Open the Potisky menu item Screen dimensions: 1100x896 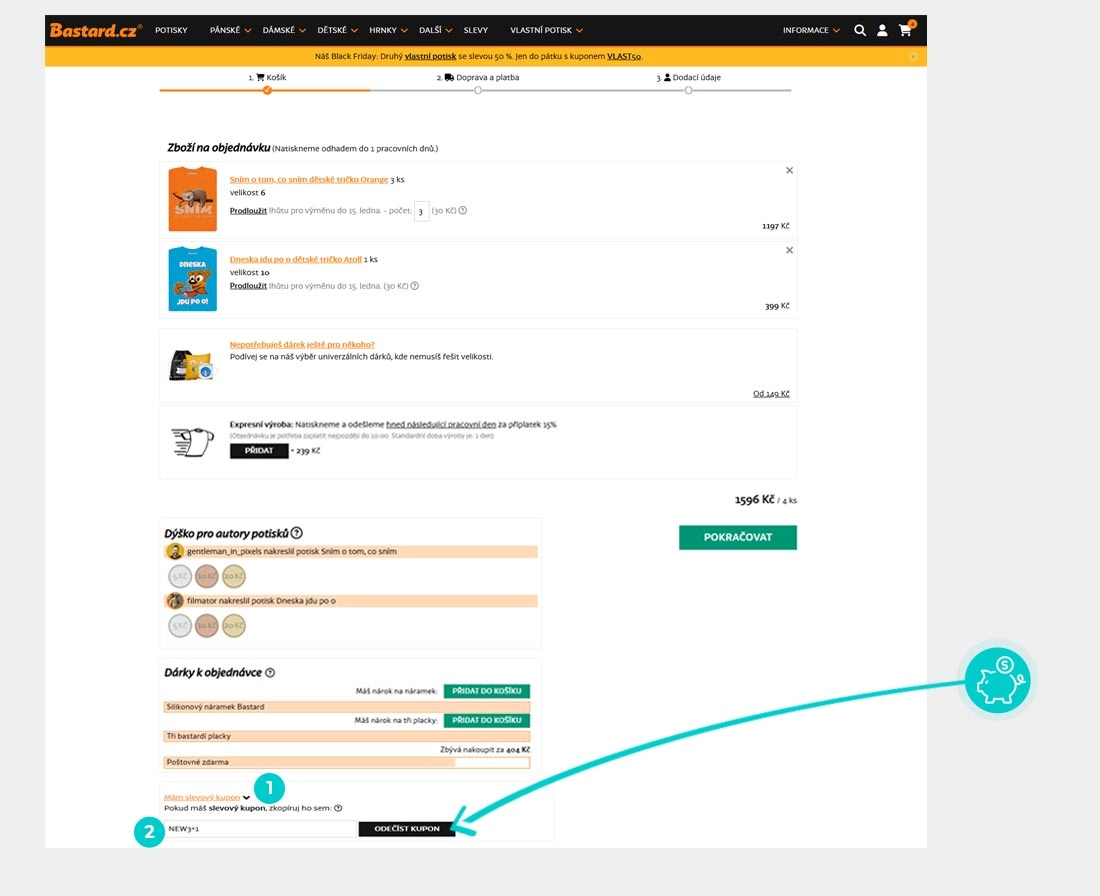click(171, 30)
